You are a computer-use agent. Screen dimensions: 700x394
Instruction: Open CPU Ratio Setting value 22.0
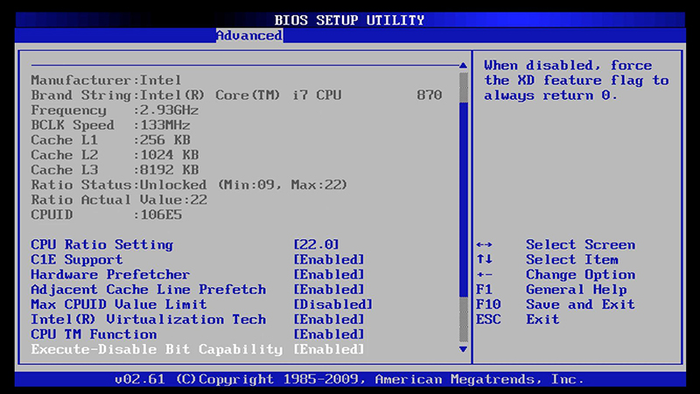click(x=316, y=245)
